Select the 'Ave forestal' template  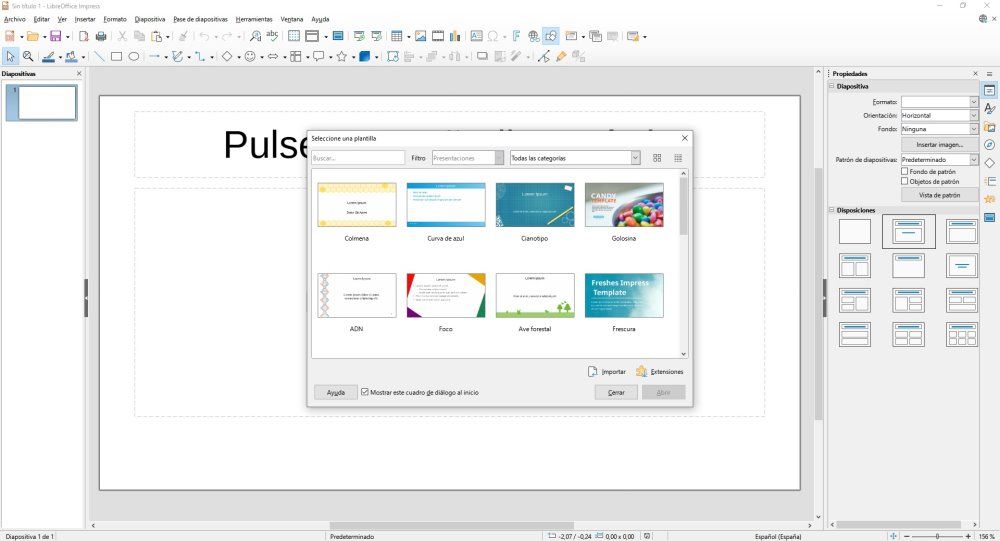534,295
